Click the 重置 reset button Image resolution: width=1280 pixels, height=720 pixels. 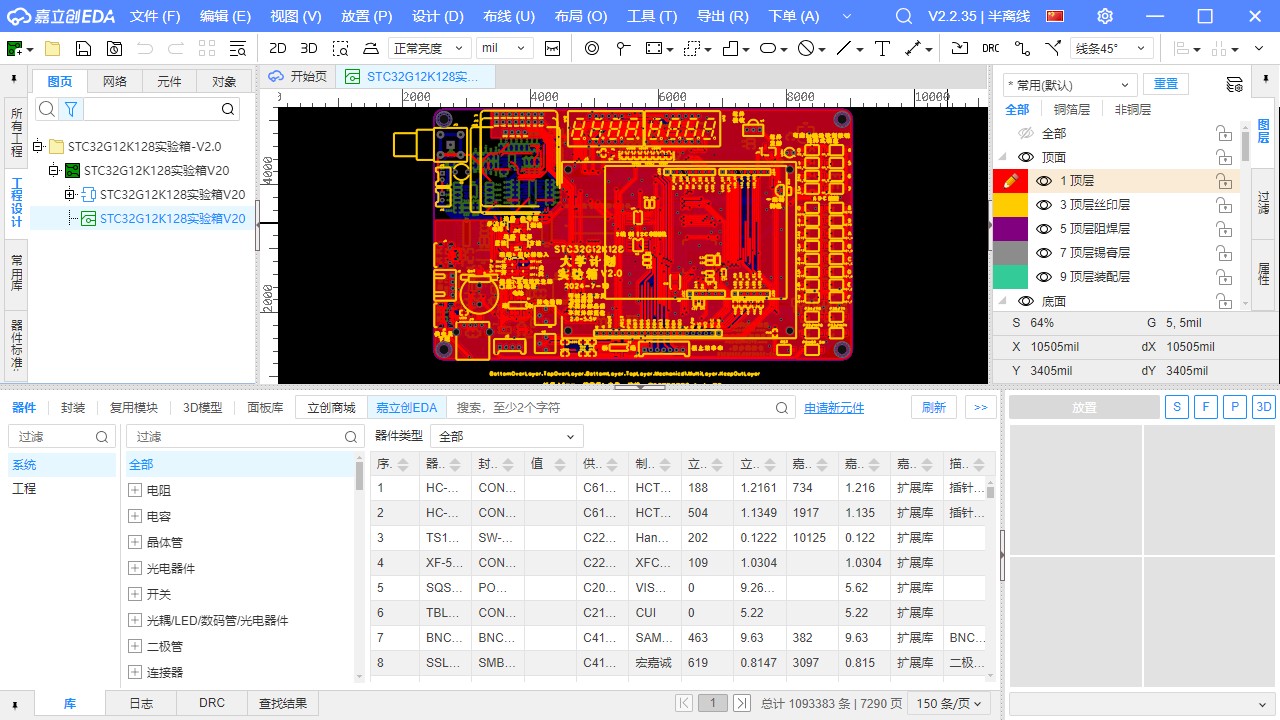[x=1166, y=84]
